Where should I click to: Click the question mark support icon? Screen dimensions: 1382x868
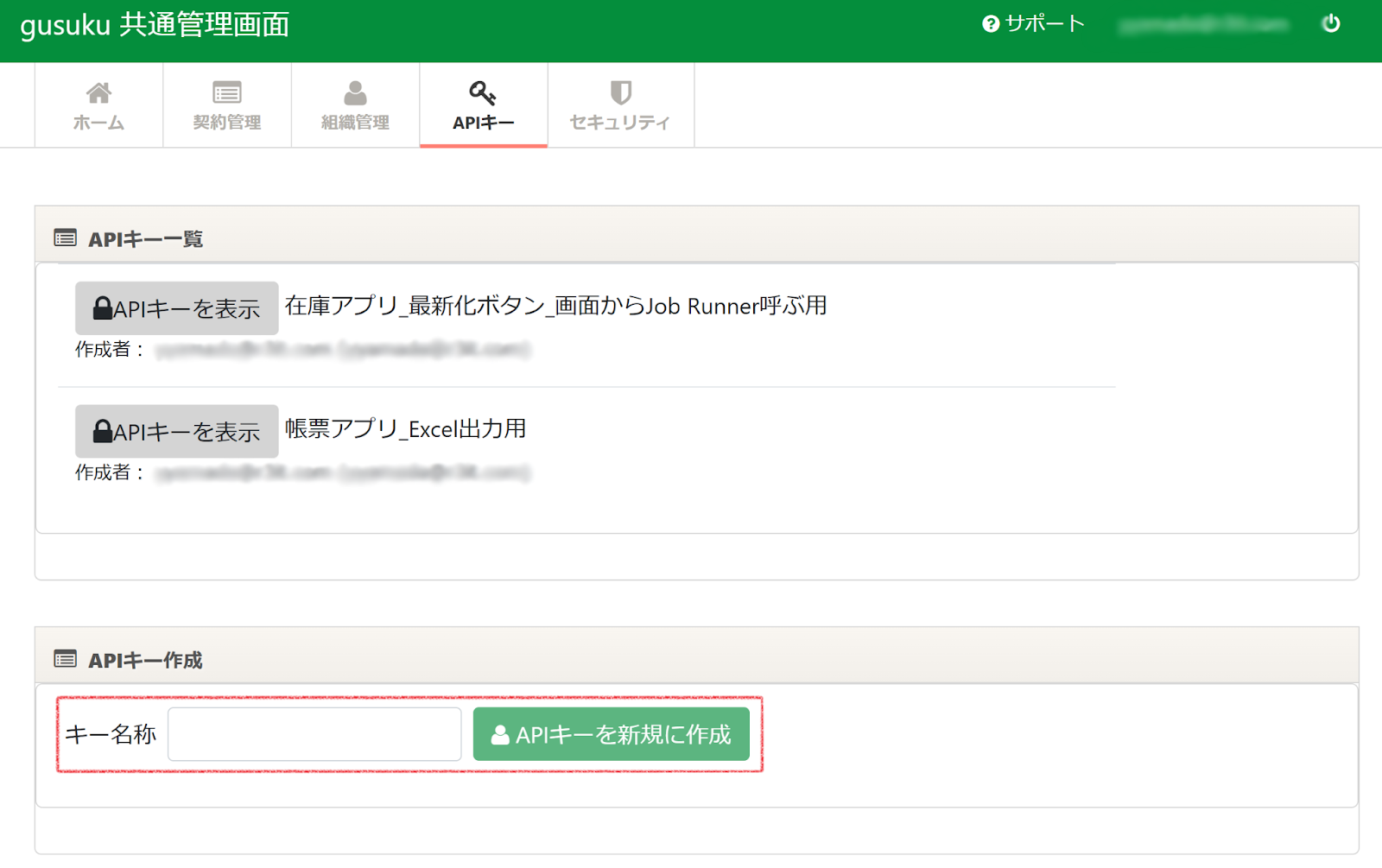pyautogui.click(x=991, y=24)
